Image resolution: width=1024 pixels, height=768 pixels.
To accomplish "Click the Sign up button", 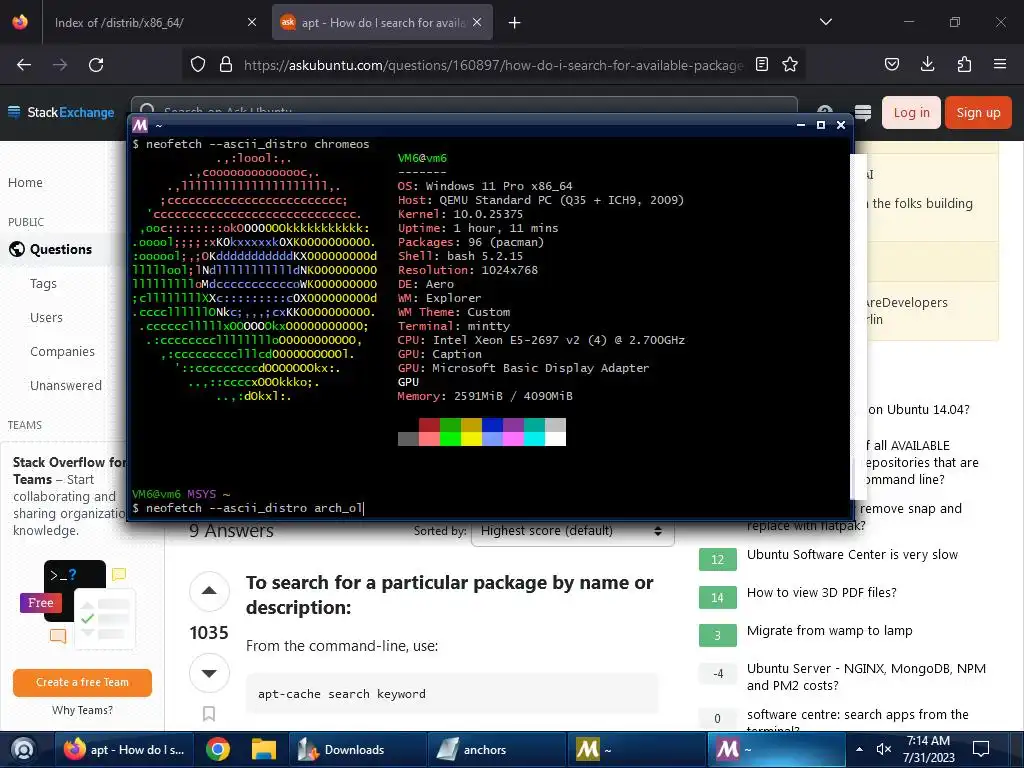I will [978, 112].
